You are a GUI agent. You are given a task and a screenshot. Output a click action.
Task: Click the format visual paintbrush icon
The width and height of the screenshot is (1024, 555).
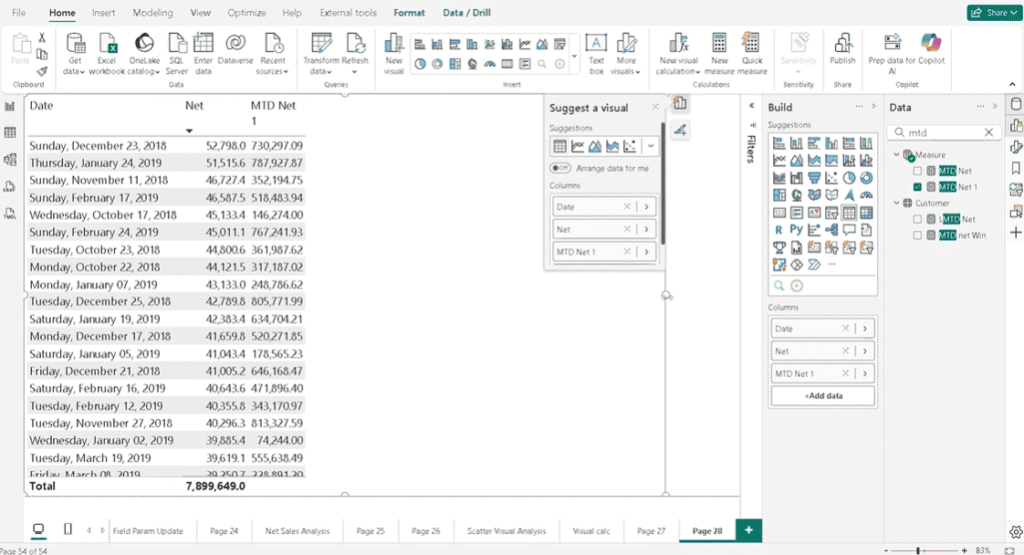680,131
